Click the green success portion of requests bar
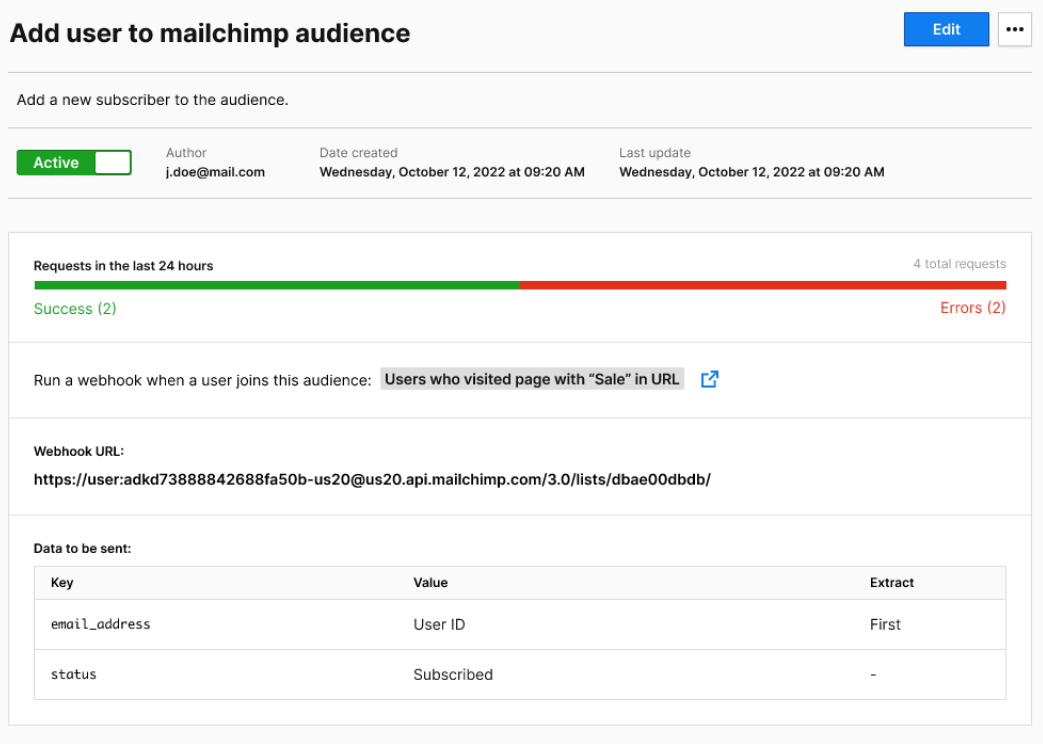 pos(276,285)
